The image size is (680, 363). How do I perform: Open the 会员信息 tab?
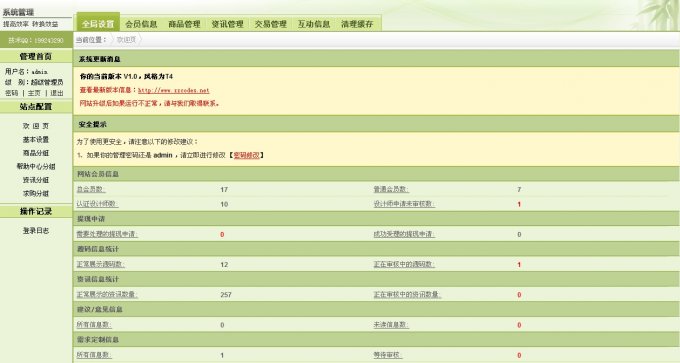point(141,24)
